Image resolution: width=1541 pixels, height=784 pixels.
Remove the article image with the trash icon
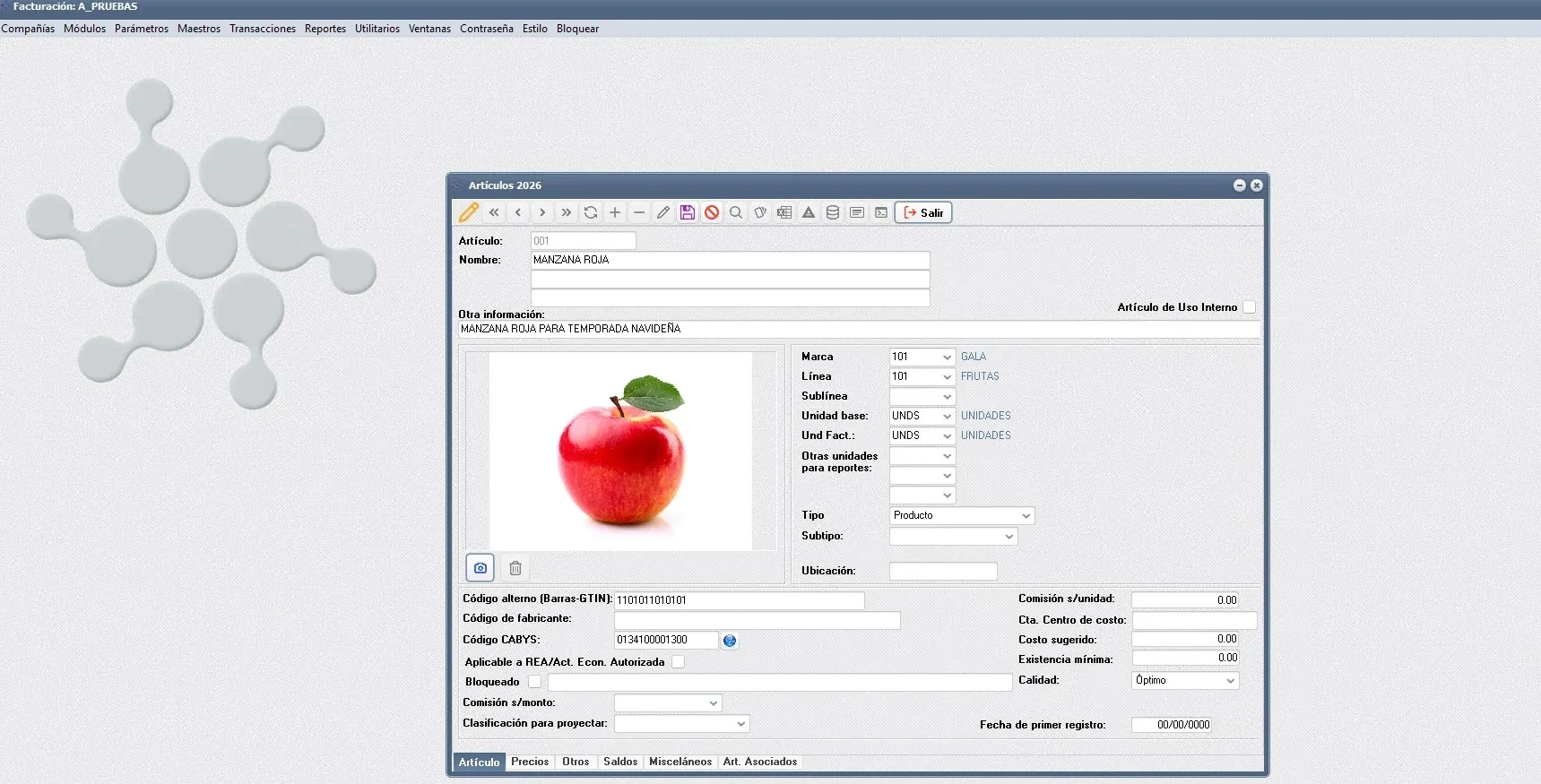tap(515, 568)
